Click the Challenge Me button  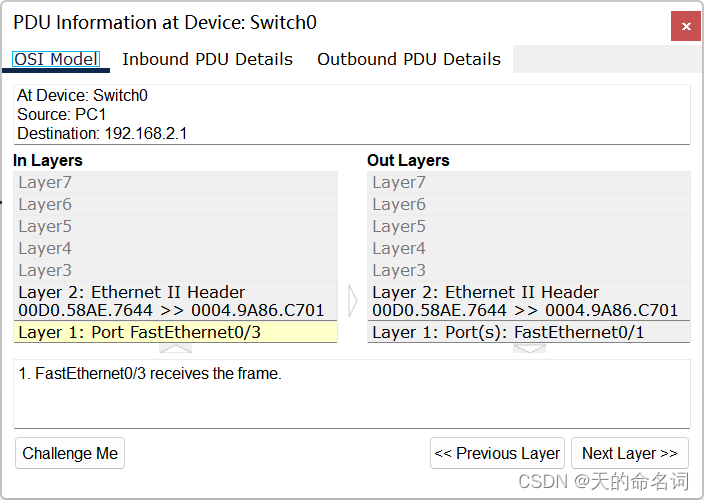[70, 453]
